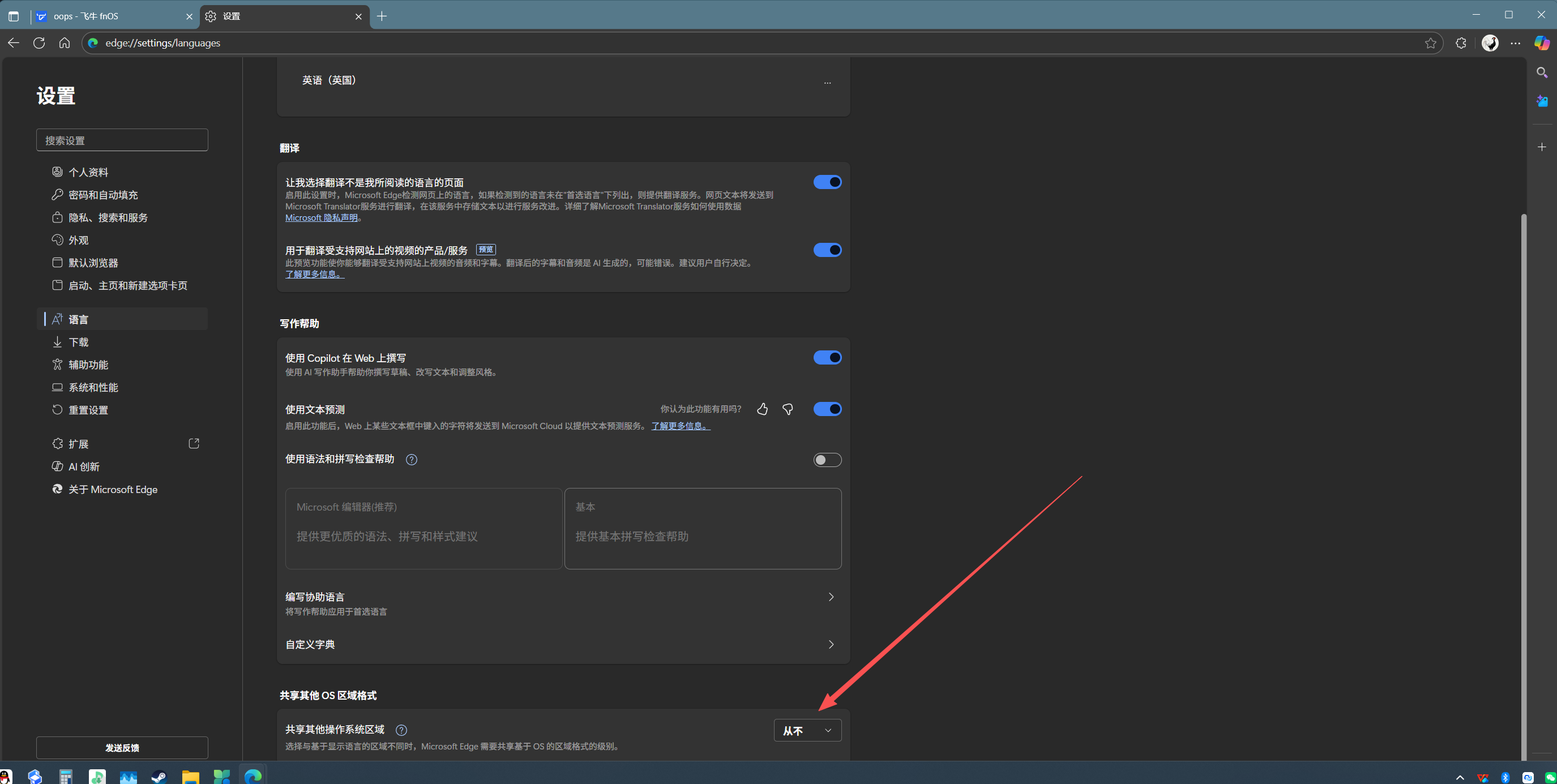Expand 编写协助语言 settings row

[831, 597]
